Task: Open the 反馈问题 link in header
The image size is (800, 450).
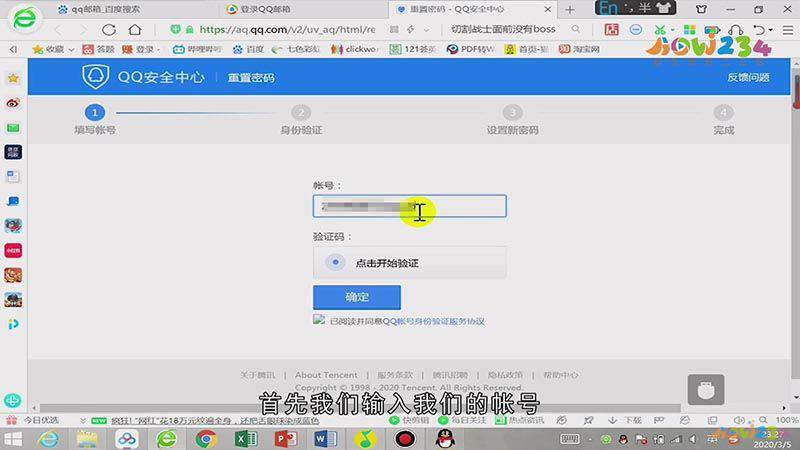Action: coord(748,78)
